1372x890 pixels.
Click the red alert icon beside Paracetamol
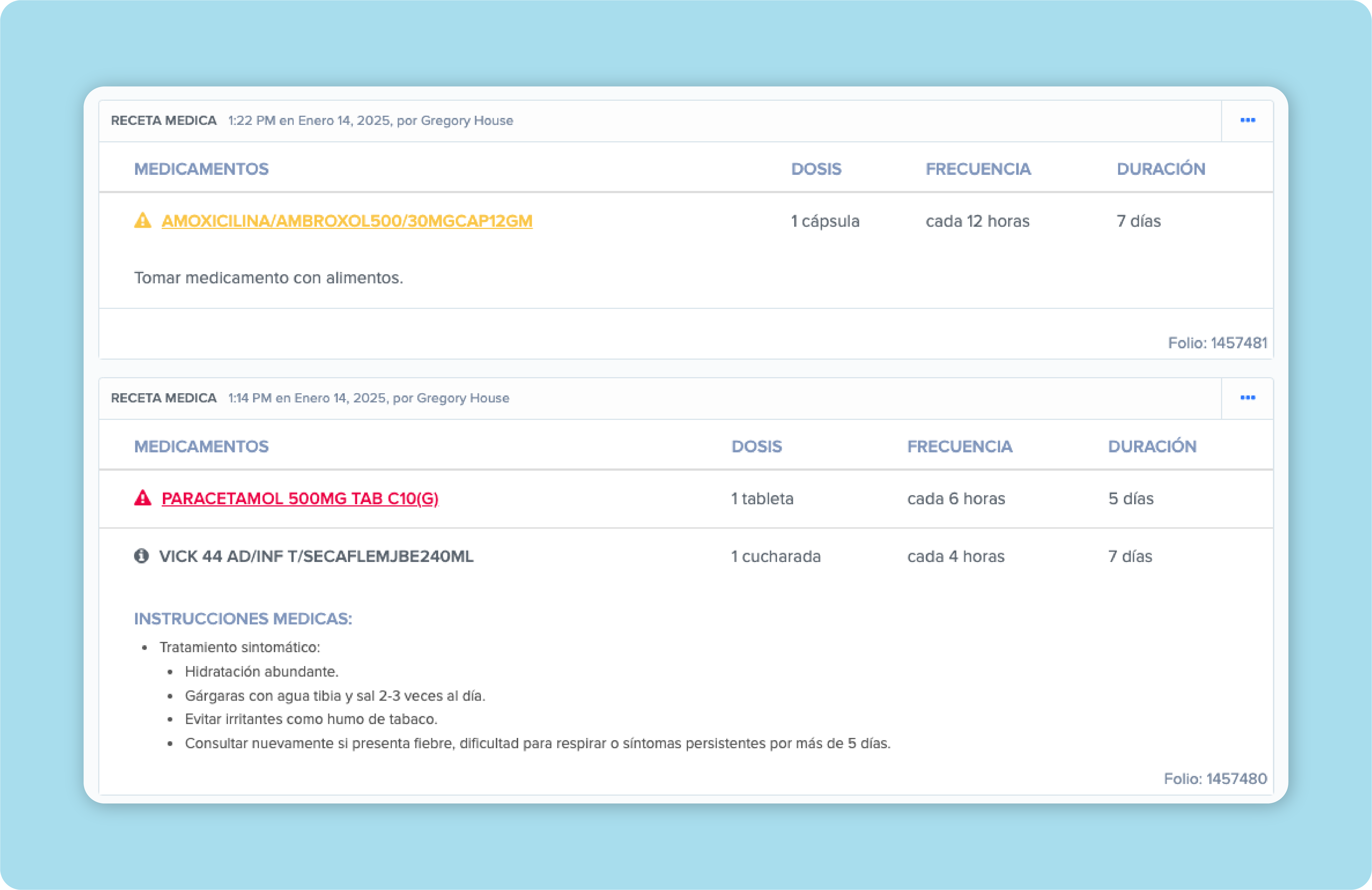tap(142, 498)
